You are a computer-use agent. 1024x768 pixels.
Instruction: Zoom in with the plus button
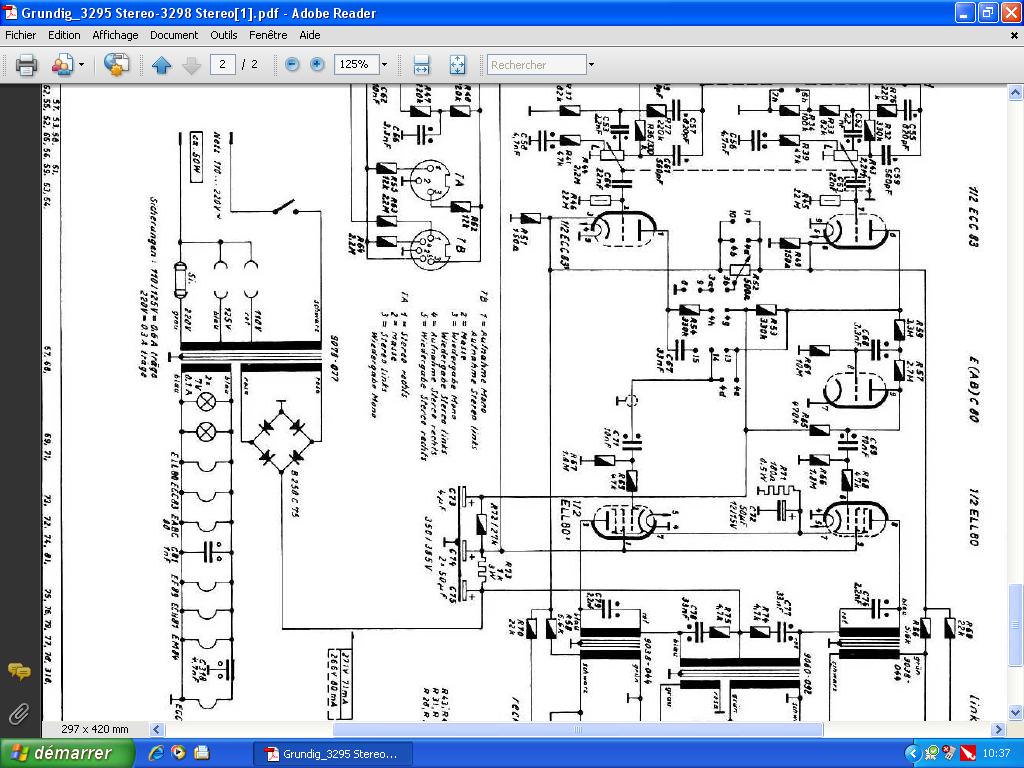[x=317, y=64]
